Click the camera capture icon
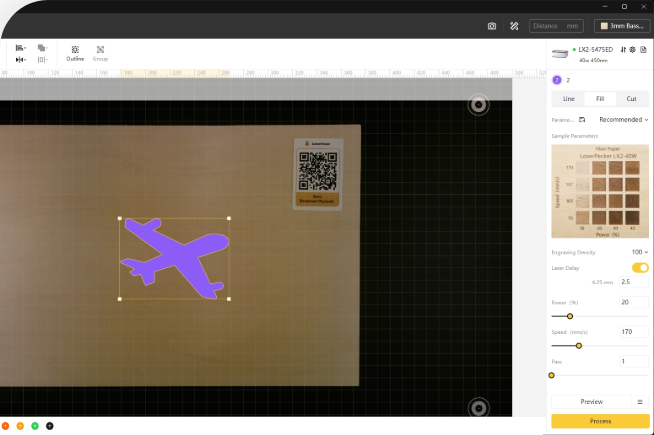654x435 pixels. [491, 26]
